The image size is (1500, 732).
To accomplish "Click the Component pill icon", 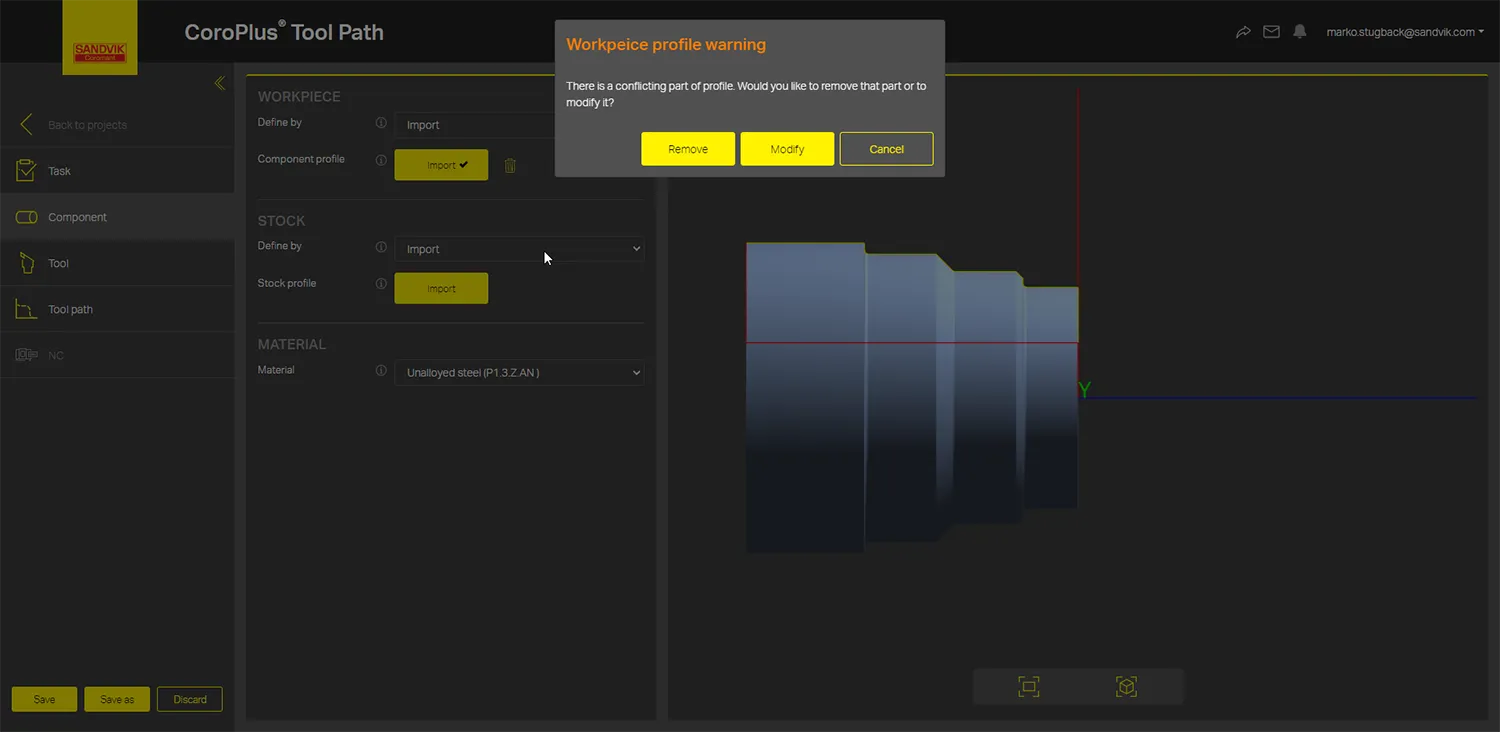I will click(x=26, y=217).
